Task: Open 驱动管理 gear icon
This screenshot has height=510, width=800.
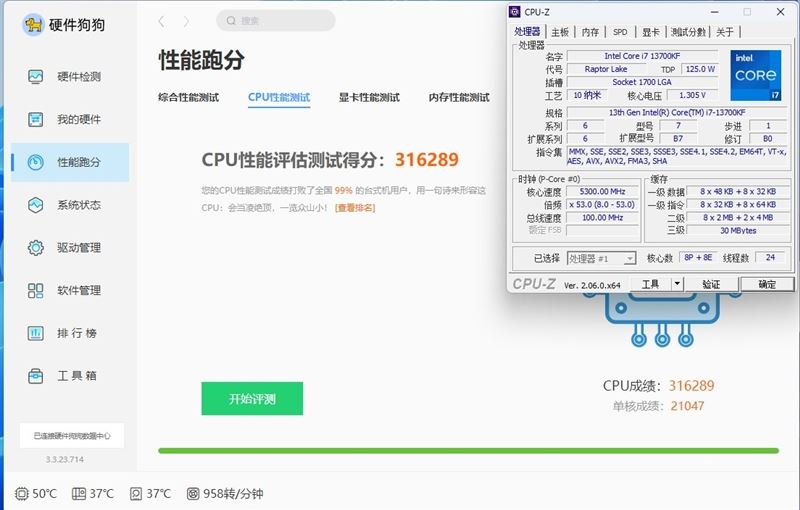Action: click(x=35, y=248)
